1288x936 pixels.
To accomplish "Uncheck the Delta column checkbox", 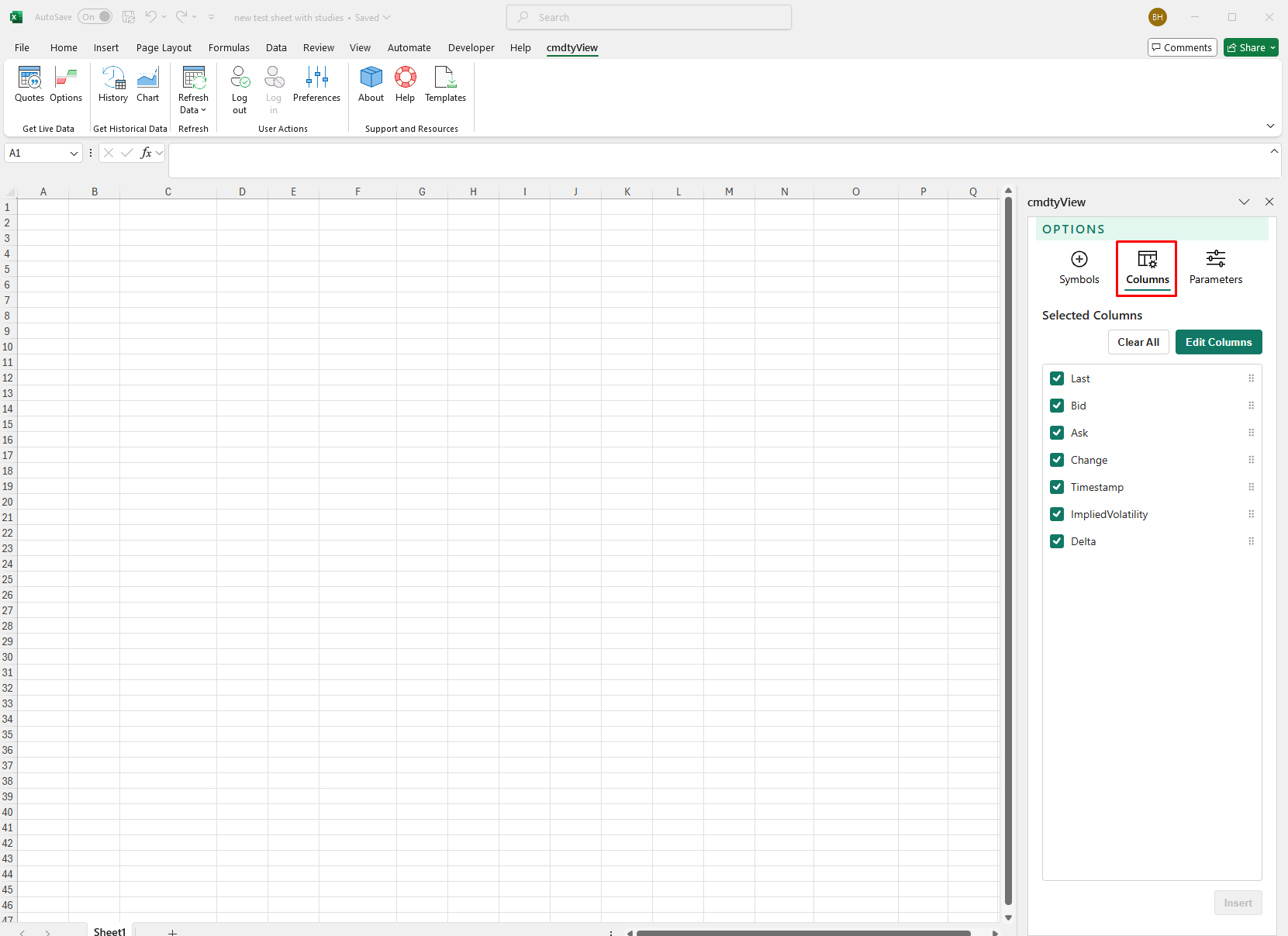I will pyautogui.click(x=1057, y=541).
